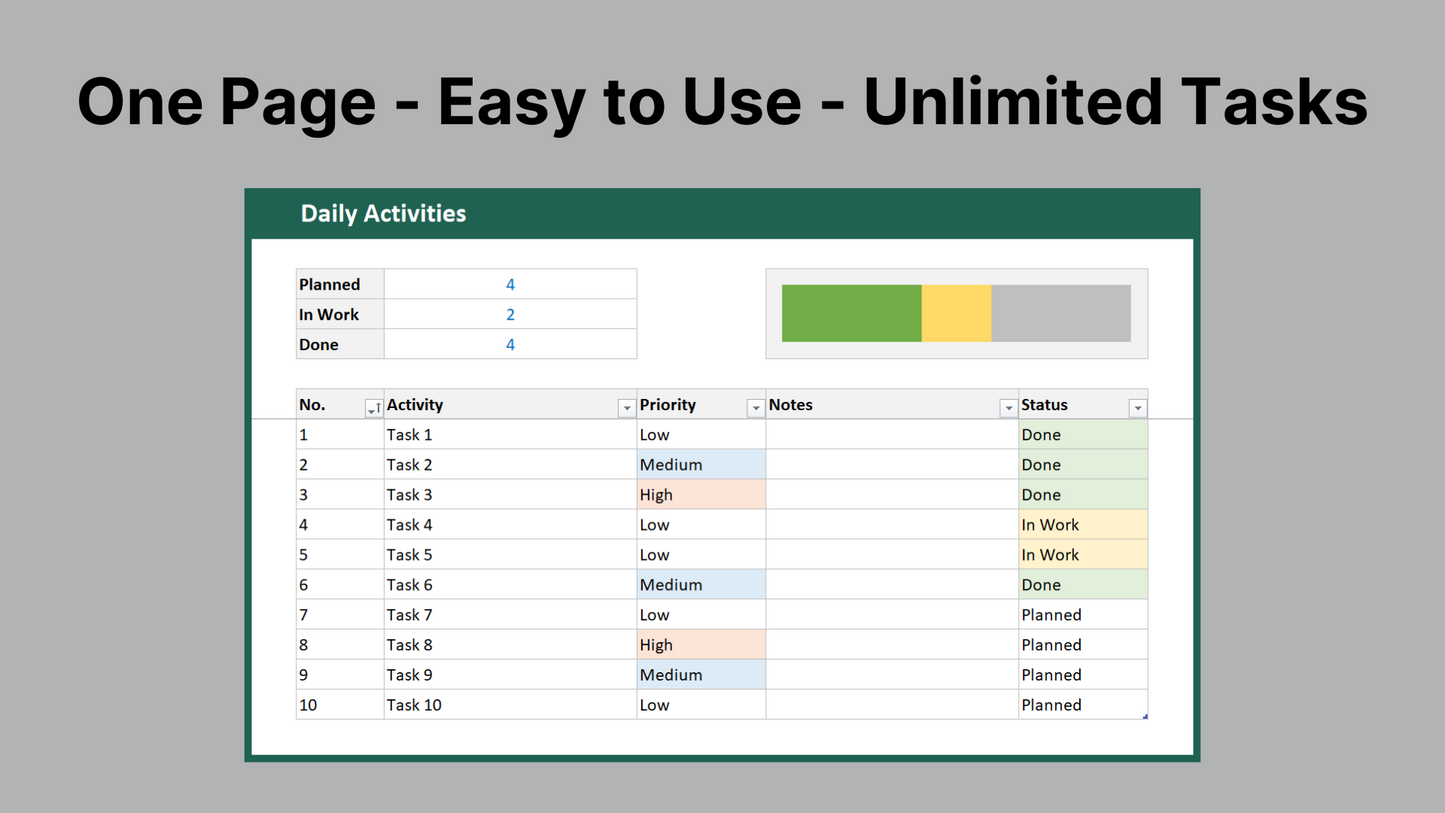
Task: Select the Done status cell for Task 6
Action: pos(1083,585)
